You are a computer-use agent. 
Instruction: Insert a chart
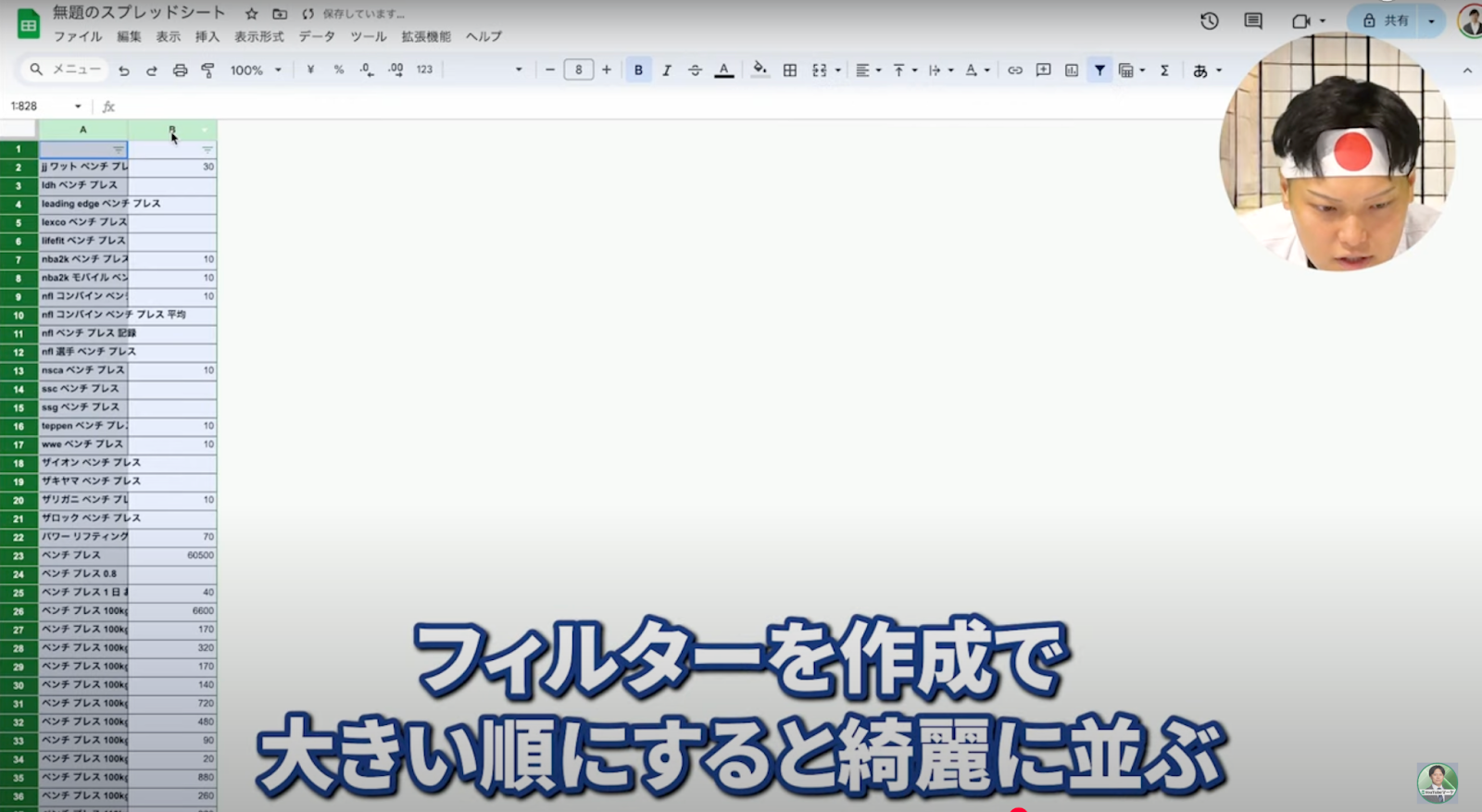[x=1072, y=70]
